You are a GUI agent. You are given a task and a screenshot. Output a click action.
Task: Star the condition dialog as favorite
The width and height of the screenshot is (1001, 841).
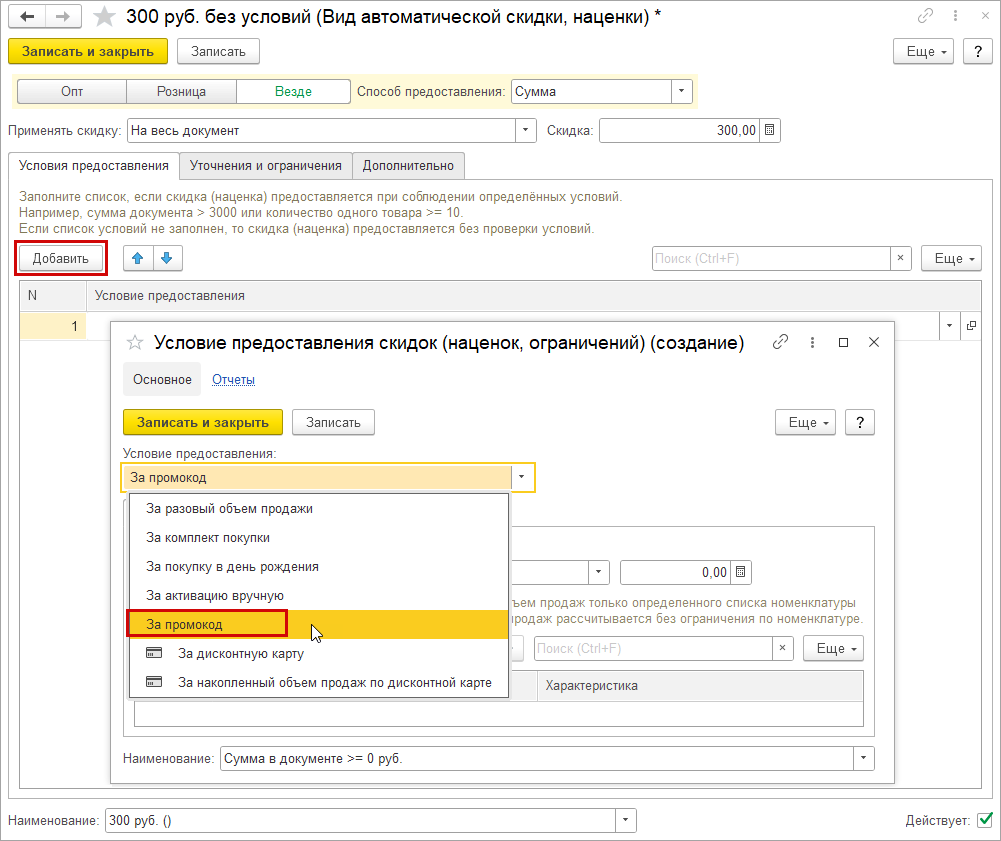(x=135, y=342)
